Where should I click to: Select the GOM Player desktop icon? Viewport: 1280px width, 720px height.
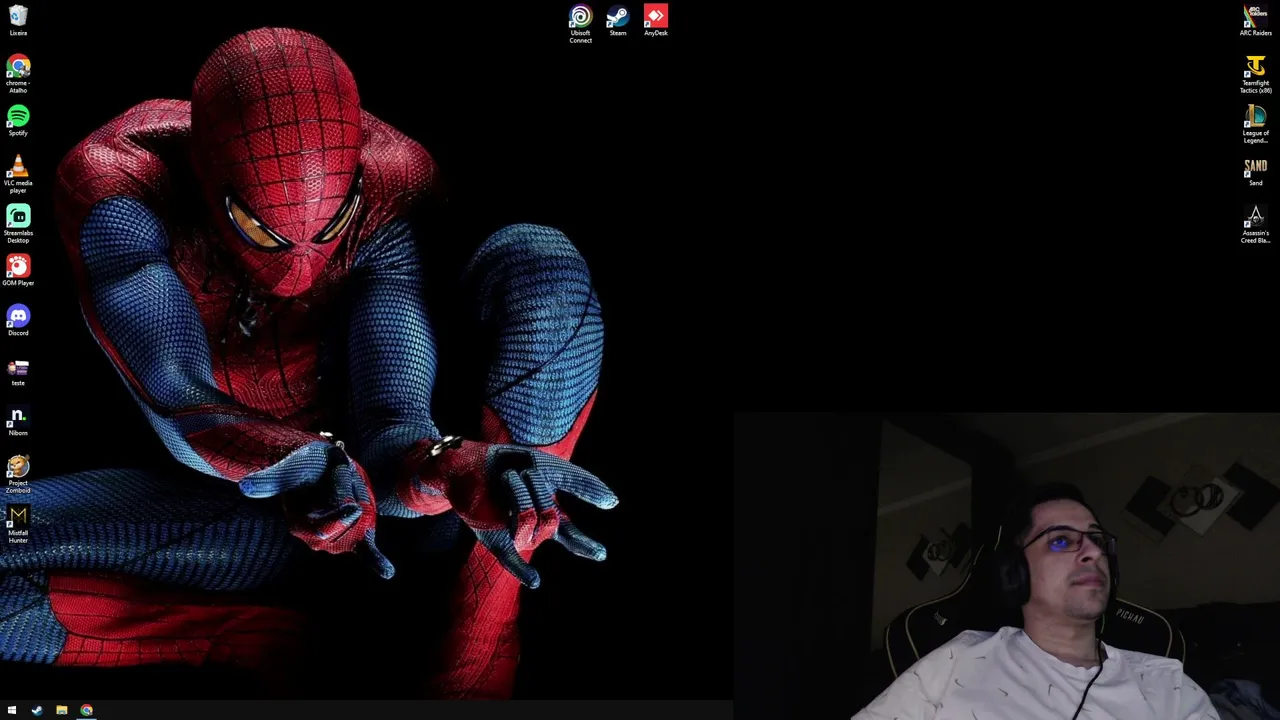point(18,270)
